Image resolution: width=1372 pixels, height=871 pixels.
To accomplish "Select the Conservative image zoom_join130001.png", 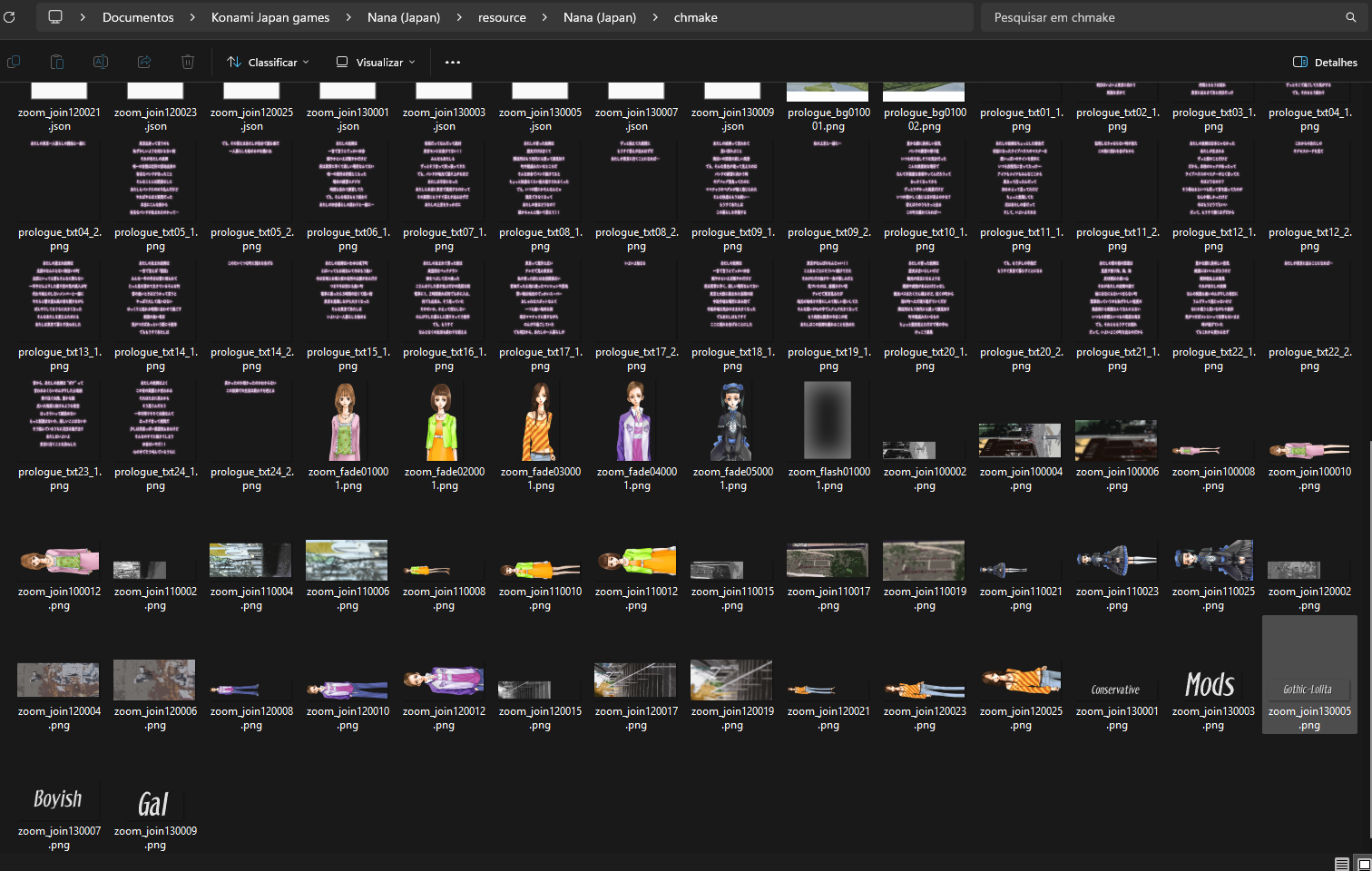I will (x=1115, y=690).
